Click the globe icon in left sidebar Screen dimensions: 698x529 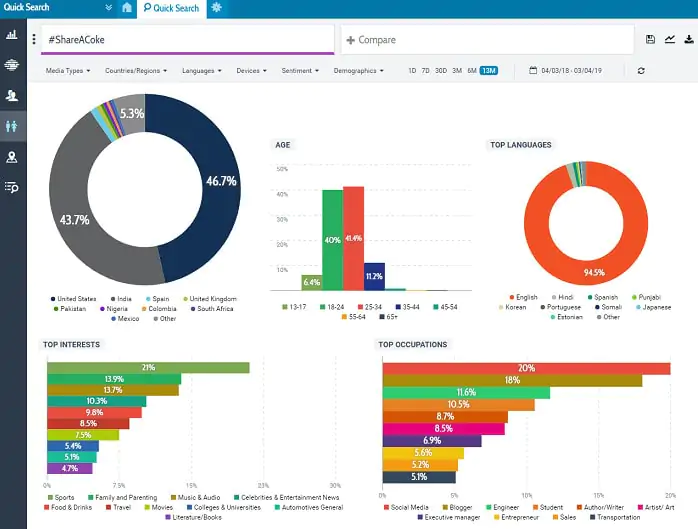pos(12,65)
